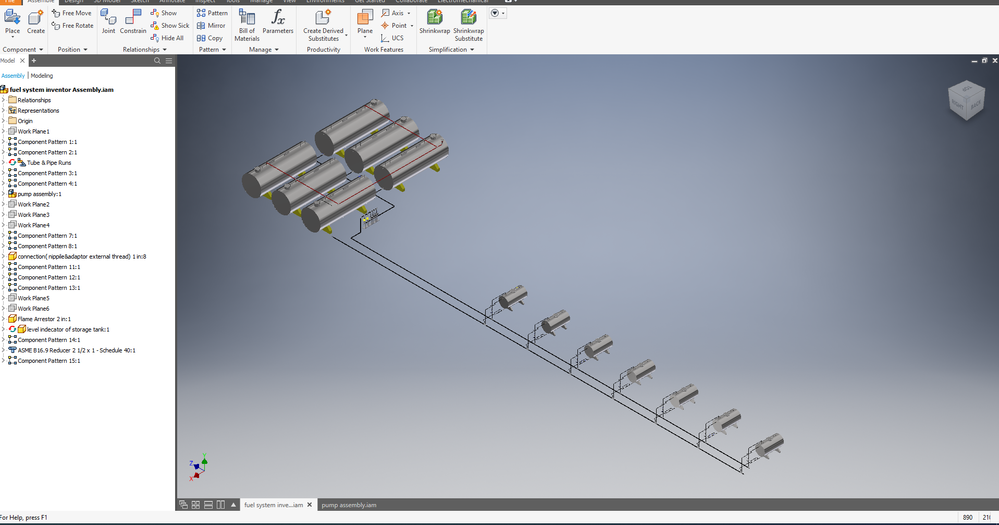Close the fuel system inventor tab
Viewport: 999px width, 525px height.
[310, 505]
